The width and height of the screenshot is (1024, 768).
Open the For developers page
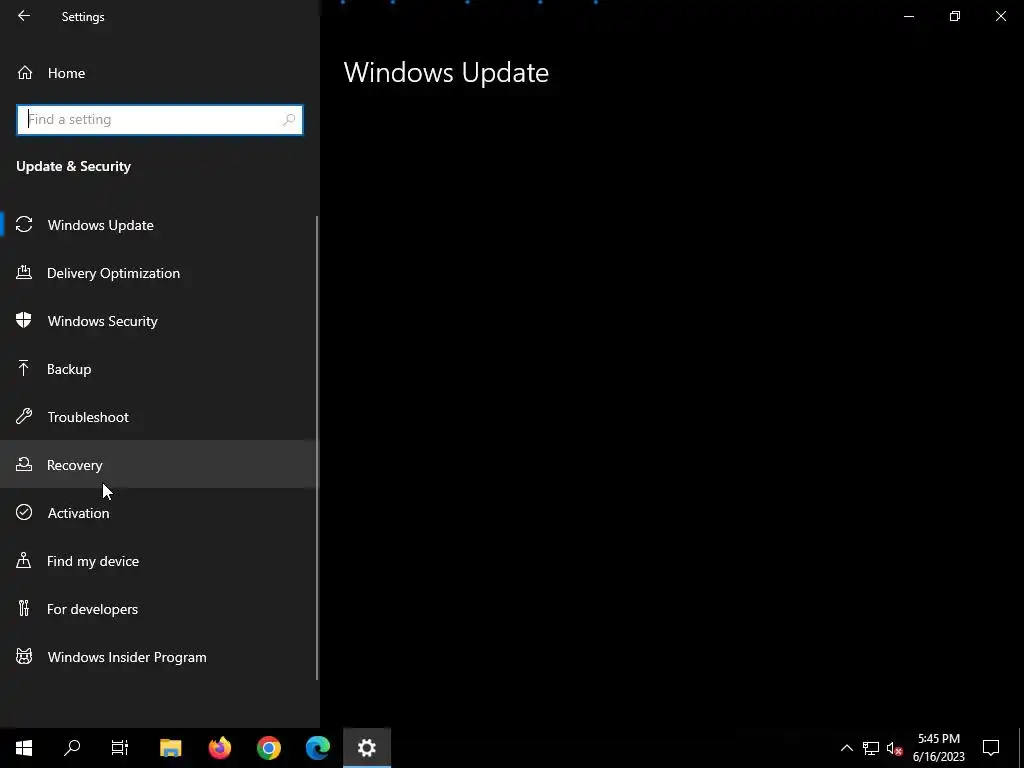159,609
